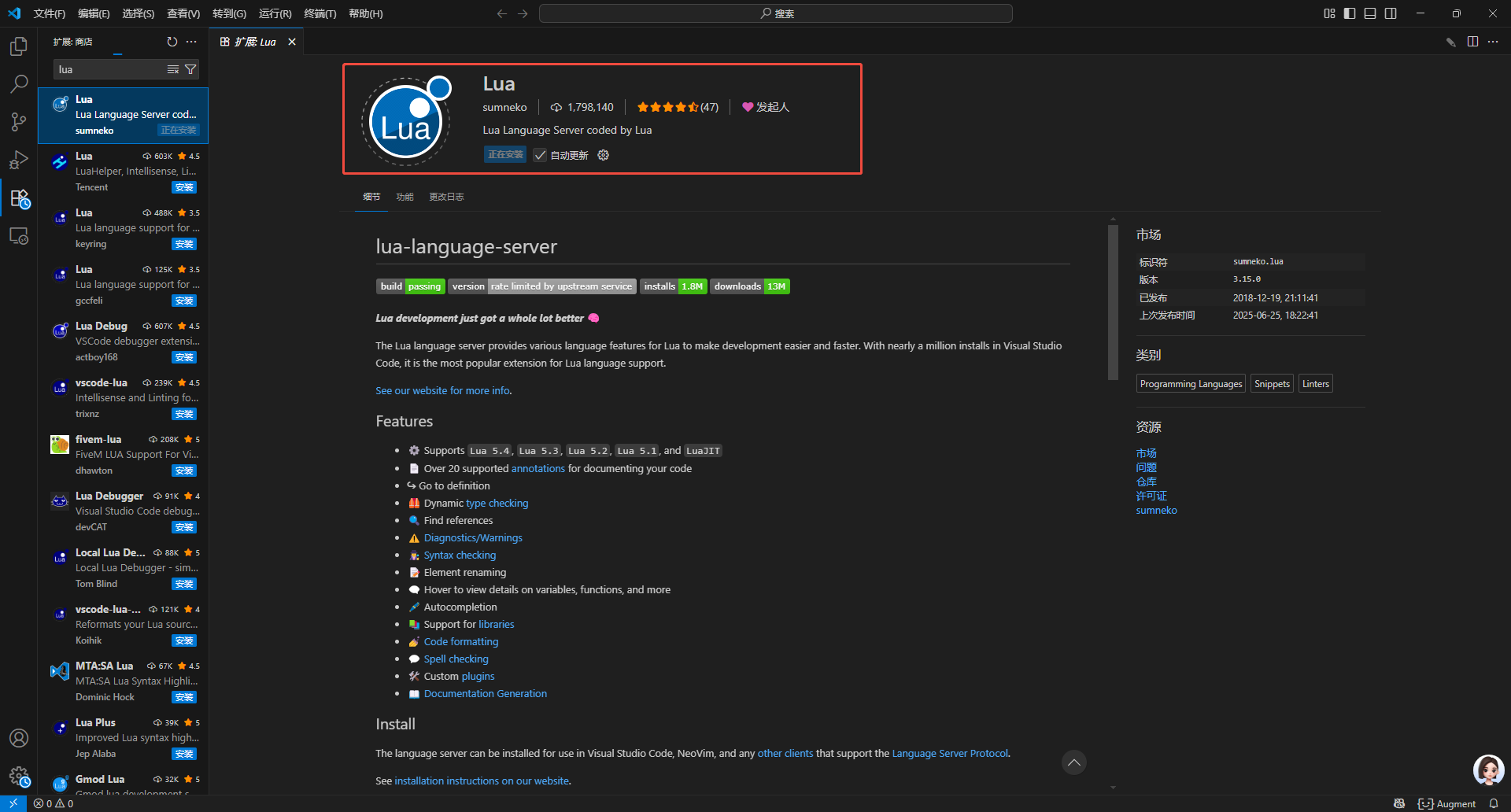Install the fivem-lua extension
The width and height of the screenshot is (1511, 812).
click(184, 471)
